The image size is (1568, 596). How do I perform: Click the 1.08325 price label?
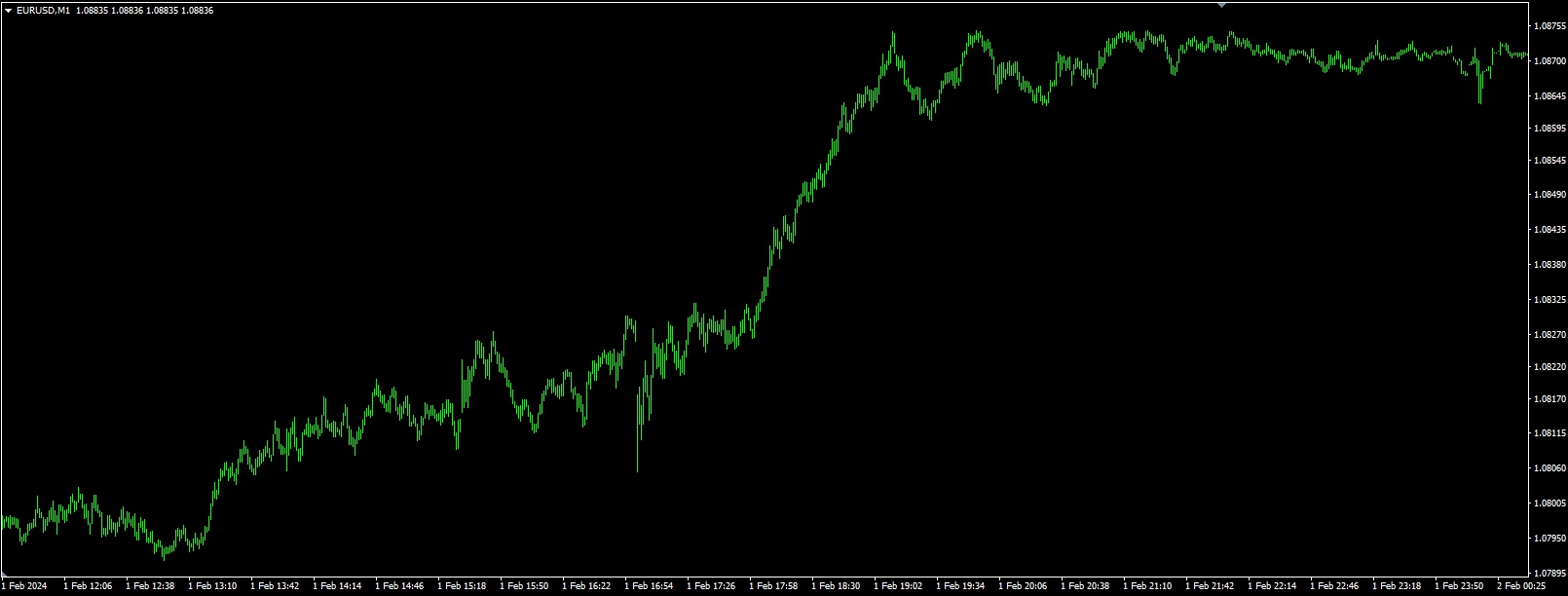1549,300
